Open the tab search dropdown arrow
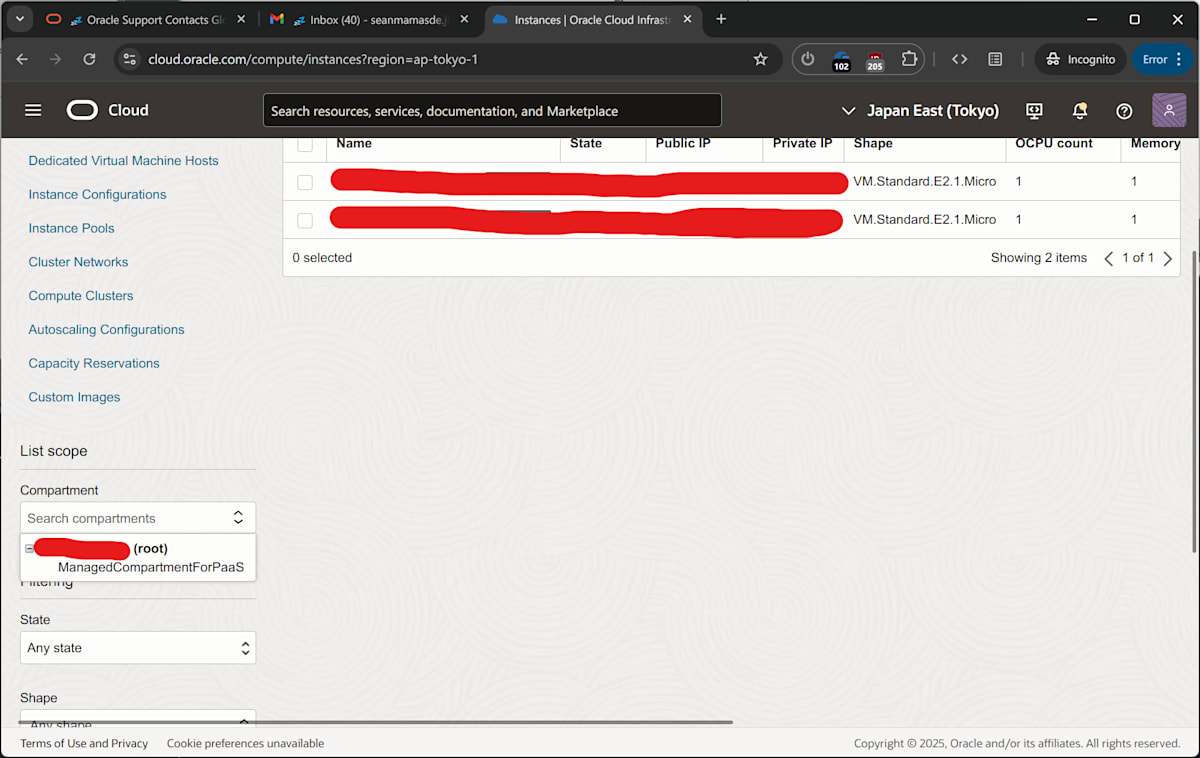The width and height of the screenshot is (1200, 758). click(19, 19)
